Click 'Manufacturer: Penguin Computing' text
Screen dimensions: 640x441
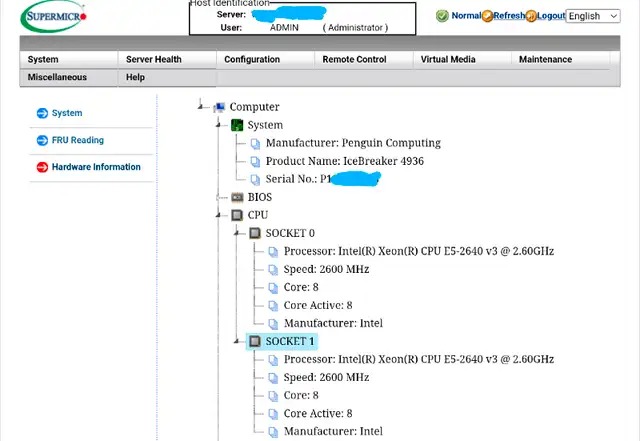point(353,143)
